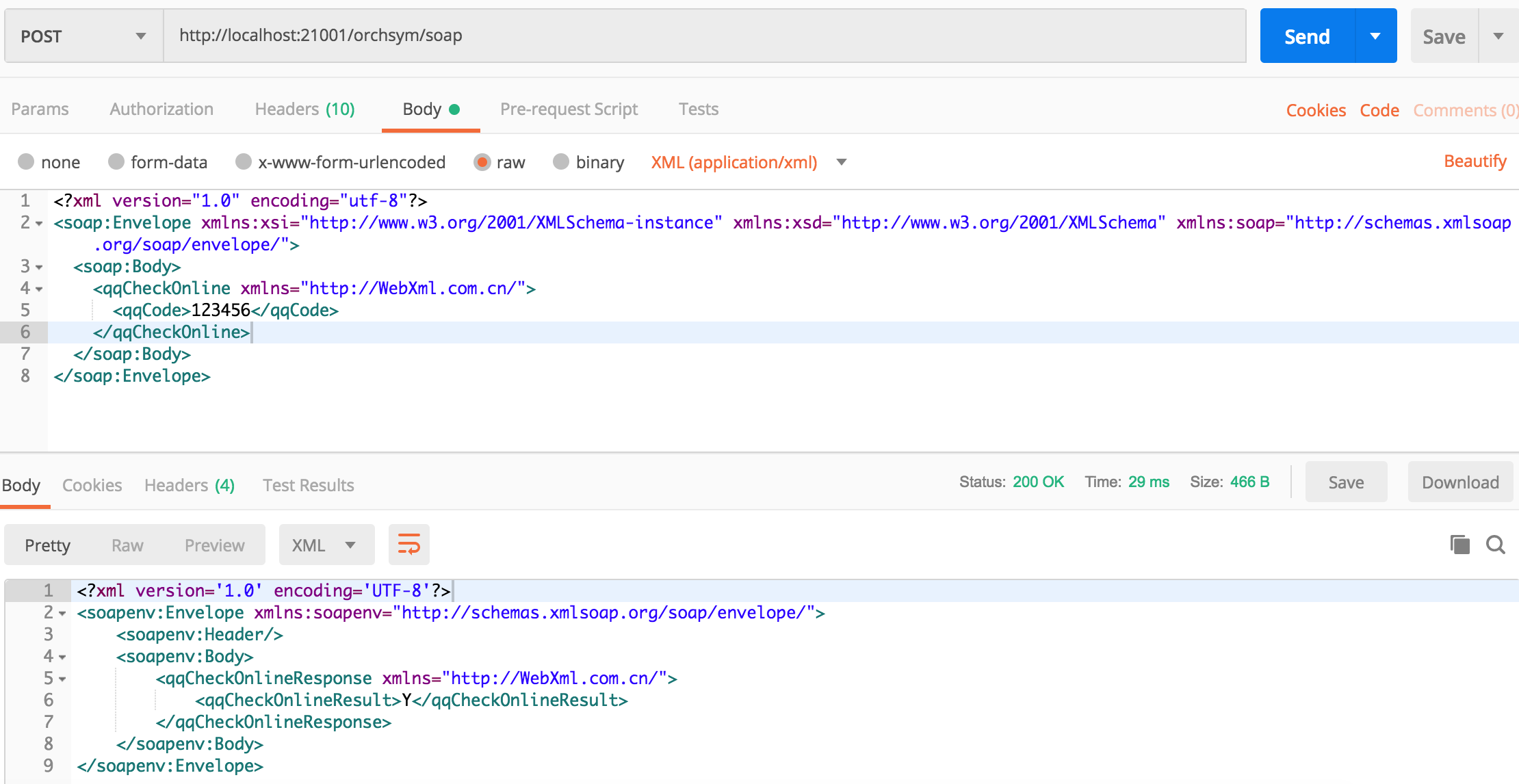1519x784 pixels.
Task: Open the response Headers (4) tab
Action: 190,485
